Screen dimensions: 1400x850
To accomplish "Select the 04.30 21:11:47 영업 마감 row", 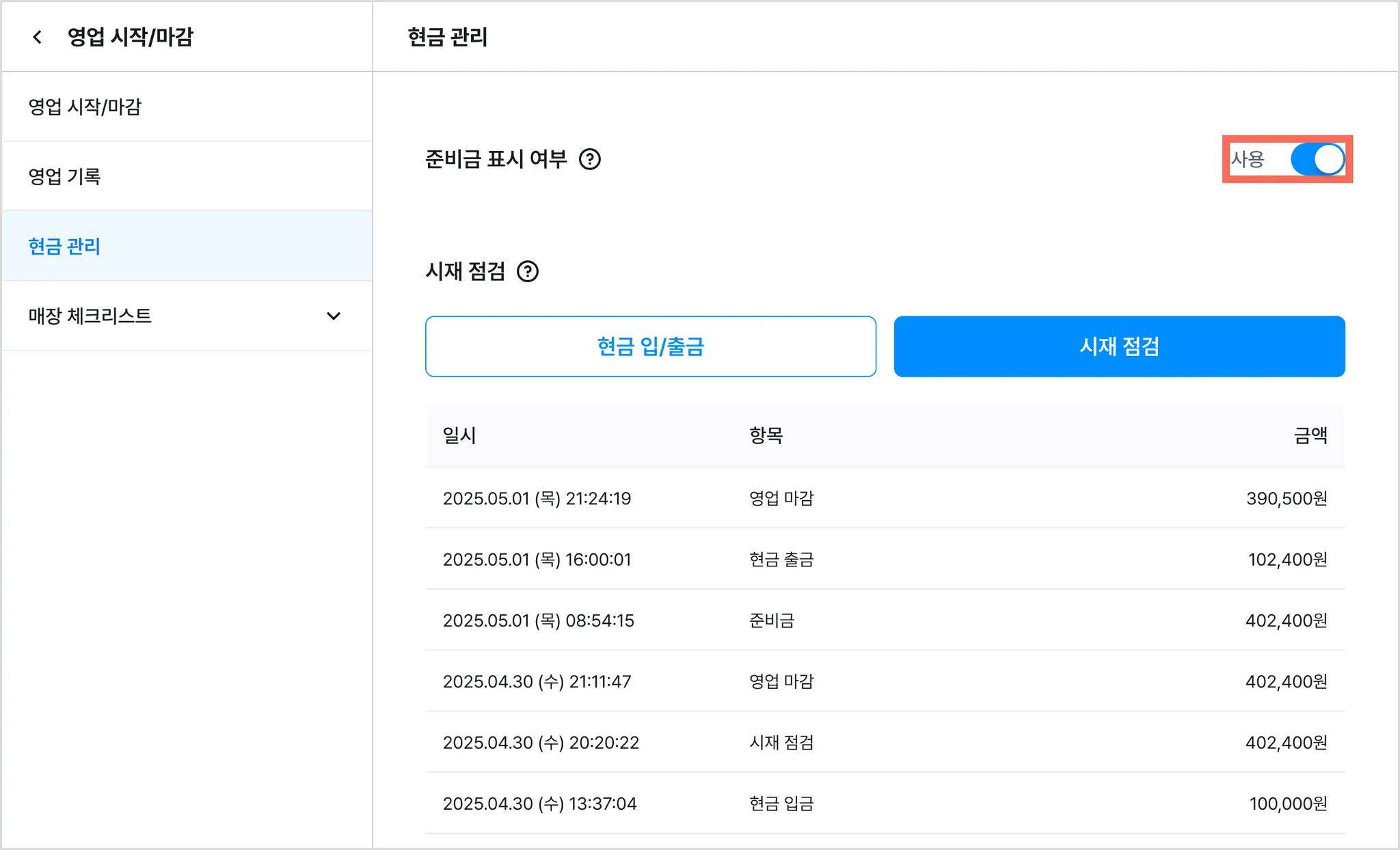I will [x=885, y=681].
